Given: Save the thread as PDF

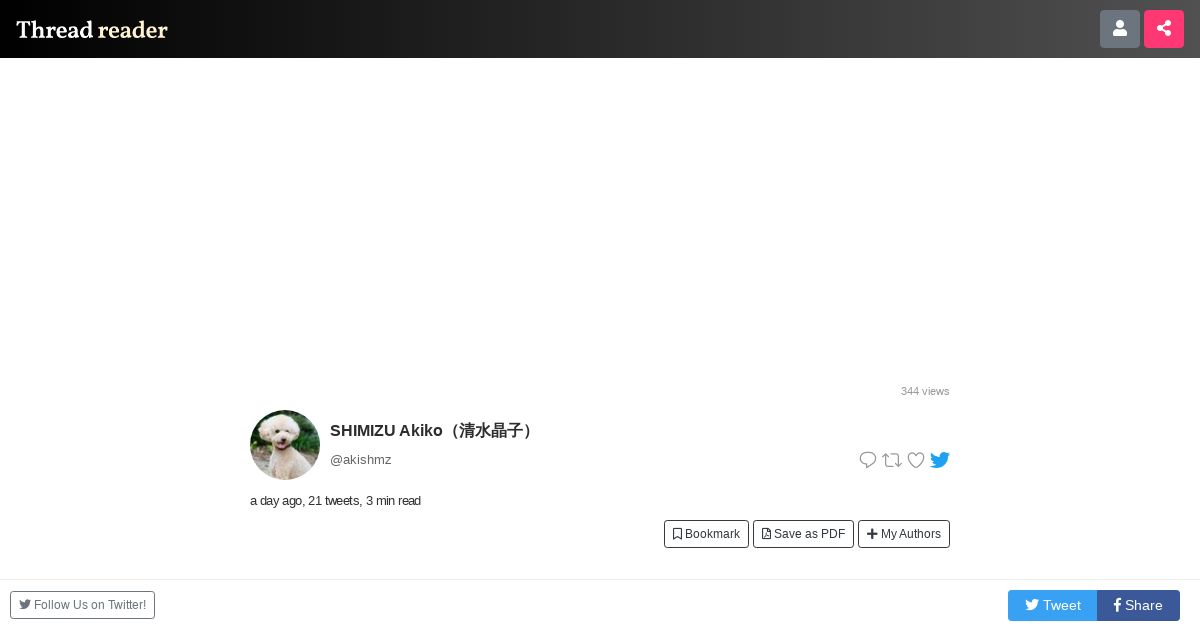Looking at the screenshot, I should coord(803,534).
